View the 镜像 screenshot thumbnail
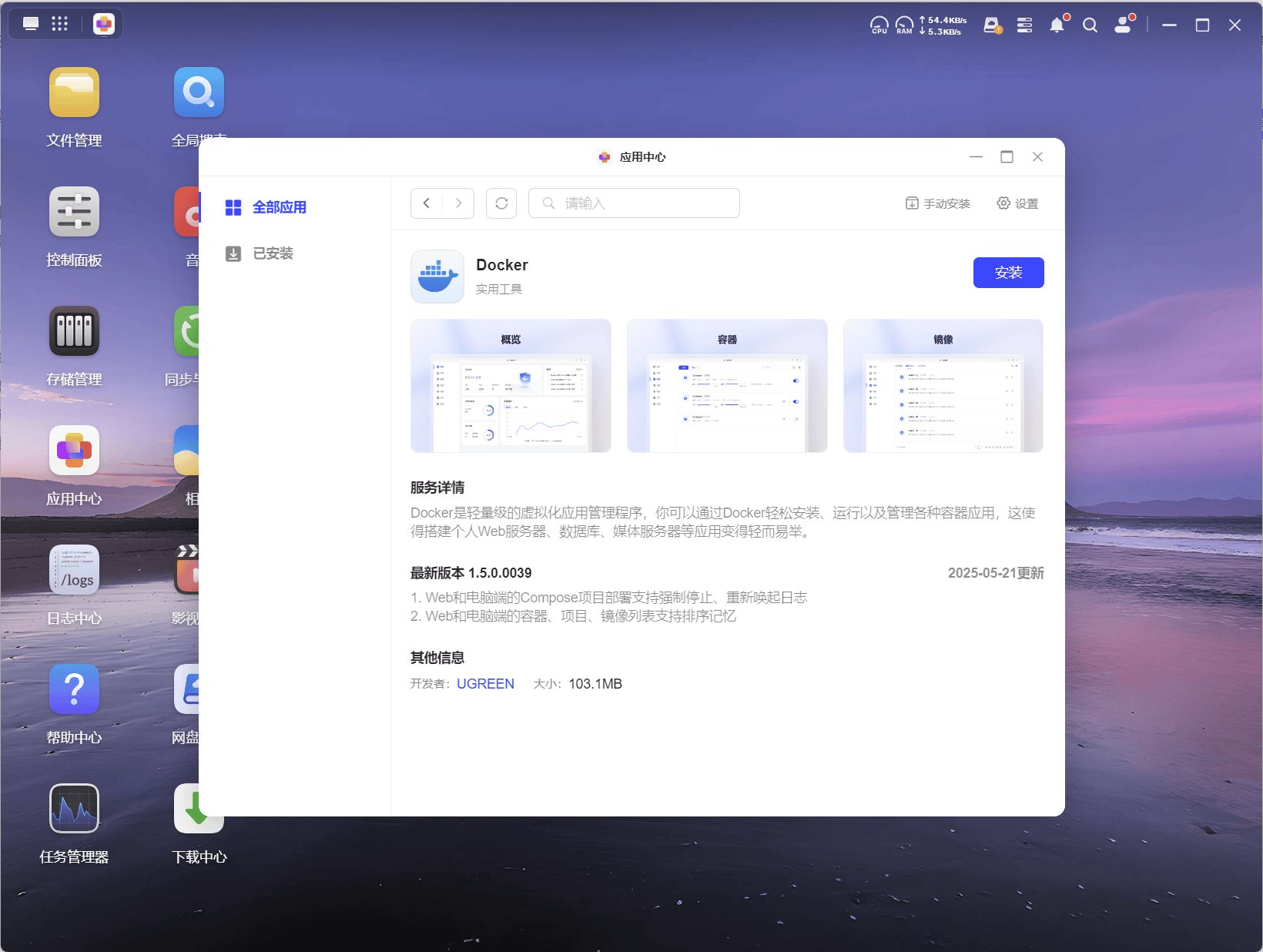The height and width of the screenshot is (952, 1263). pos(943,386)
